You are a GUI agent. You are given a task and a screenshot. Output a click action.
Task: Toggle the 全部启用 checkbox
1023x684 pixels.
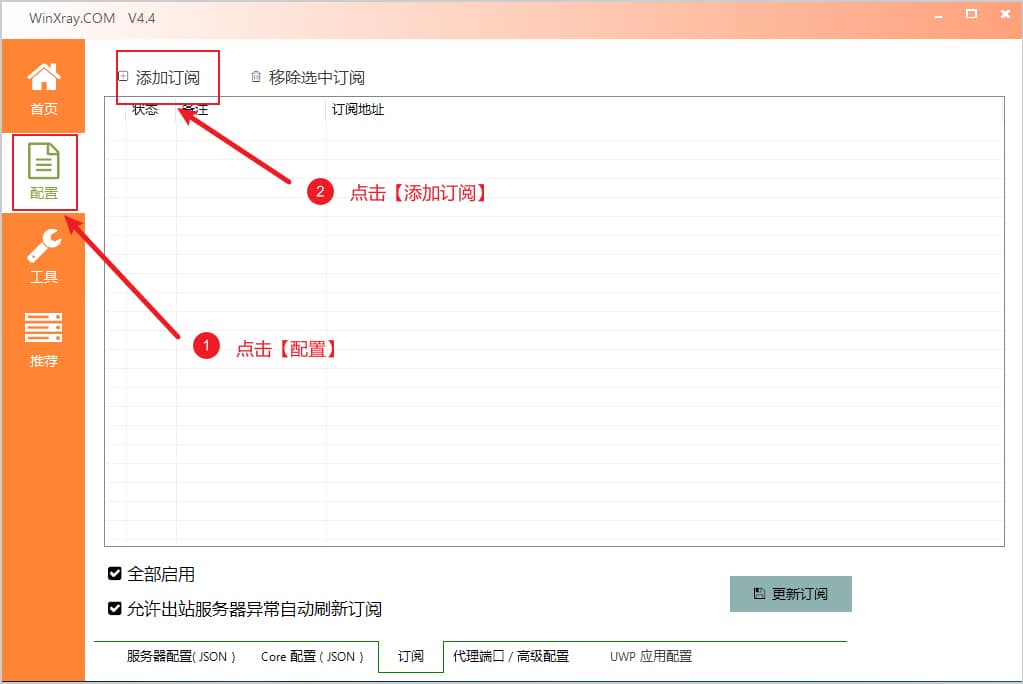(115, 574)
